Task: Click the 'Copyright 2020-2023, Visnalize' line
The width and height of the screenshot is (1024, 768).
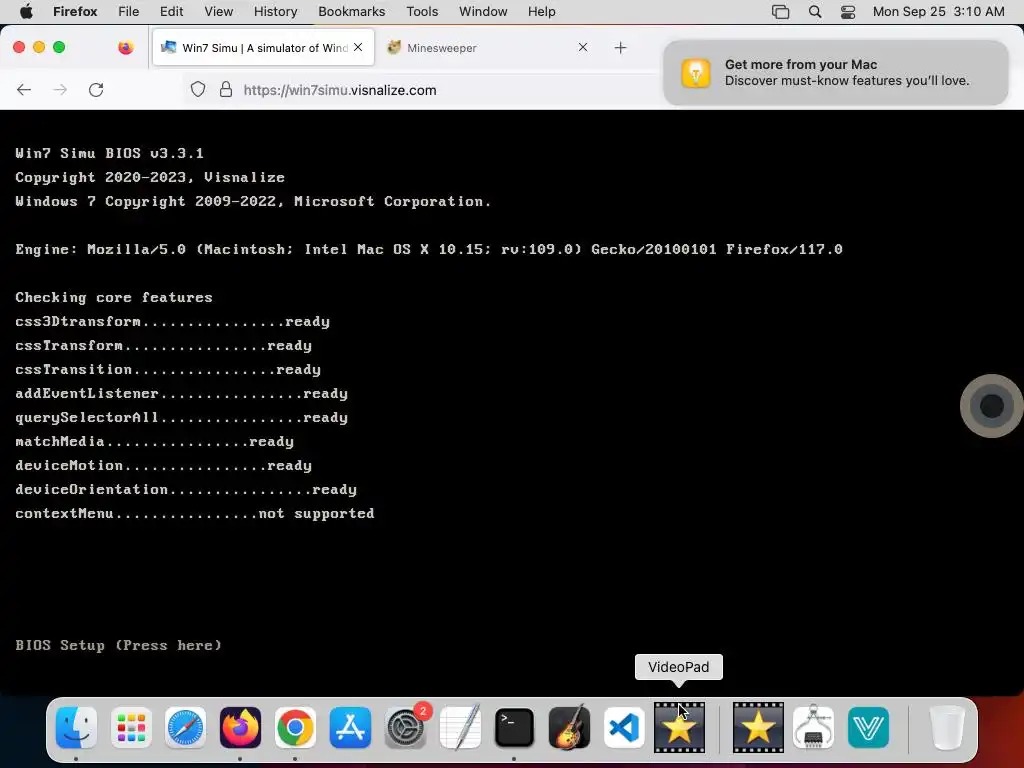Action: [x=150, y=177]
